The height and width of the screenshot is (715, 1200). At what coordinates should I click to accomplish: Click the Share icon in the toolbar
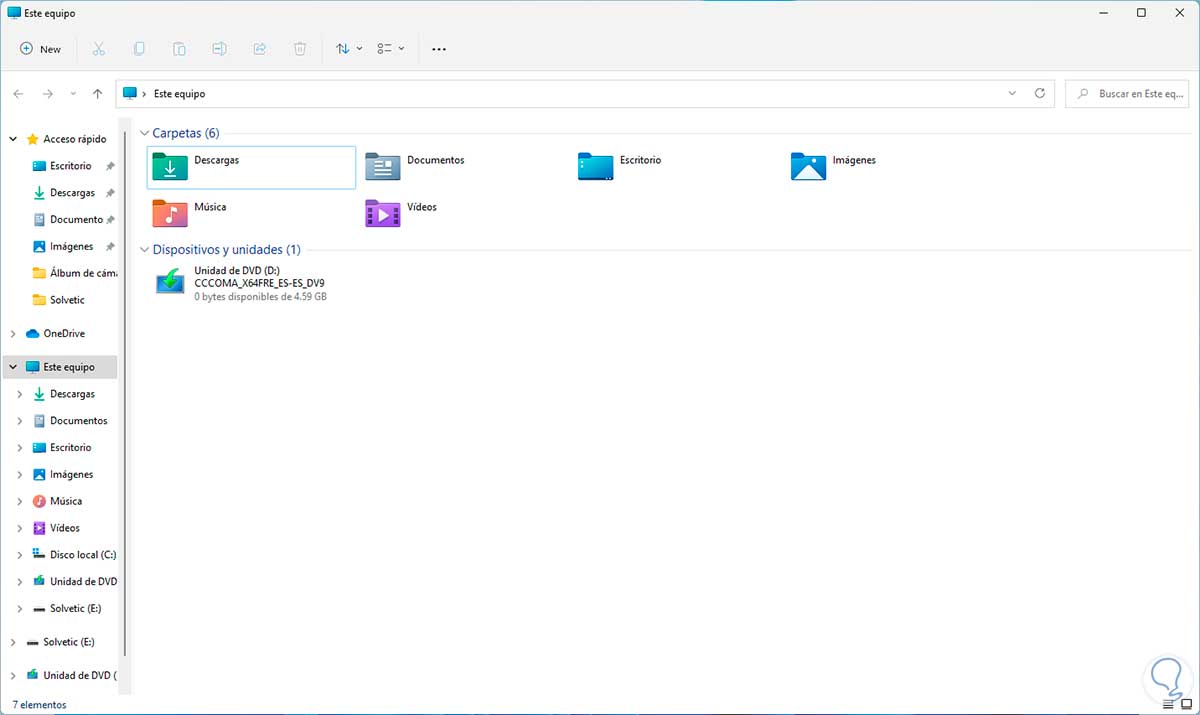click(260, 49)
